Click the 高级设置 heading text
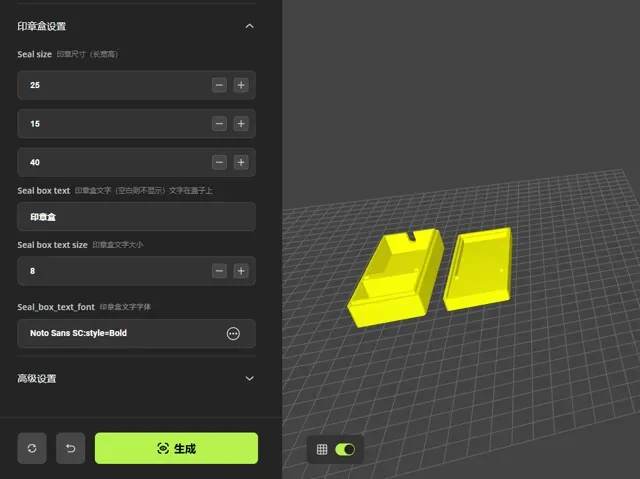 click(x=37, y=379)
